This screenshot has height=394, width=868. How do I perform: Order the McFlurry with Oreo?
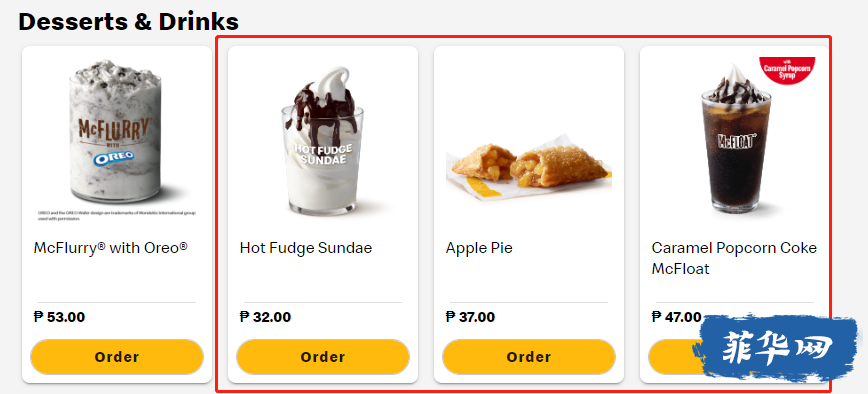tap(117, 357)
